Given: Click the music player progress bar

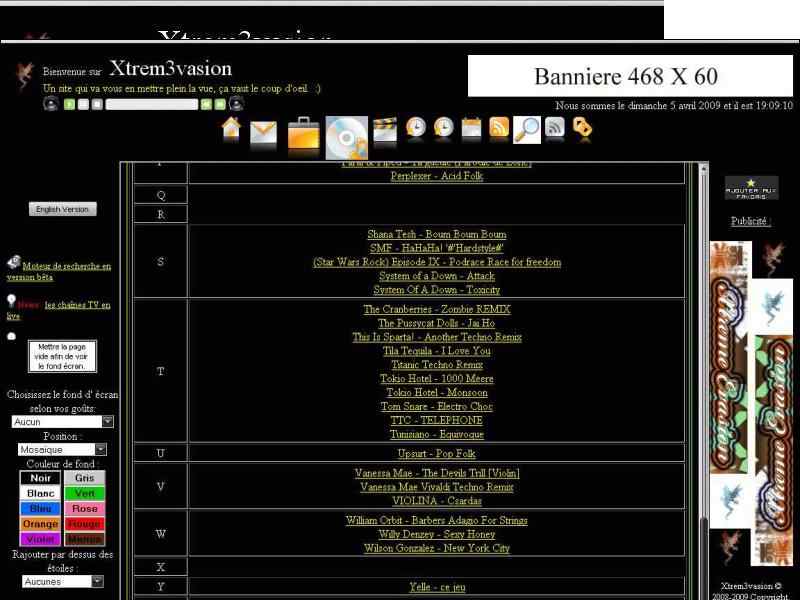Looking at the screenshot, I should pos(151,104).
